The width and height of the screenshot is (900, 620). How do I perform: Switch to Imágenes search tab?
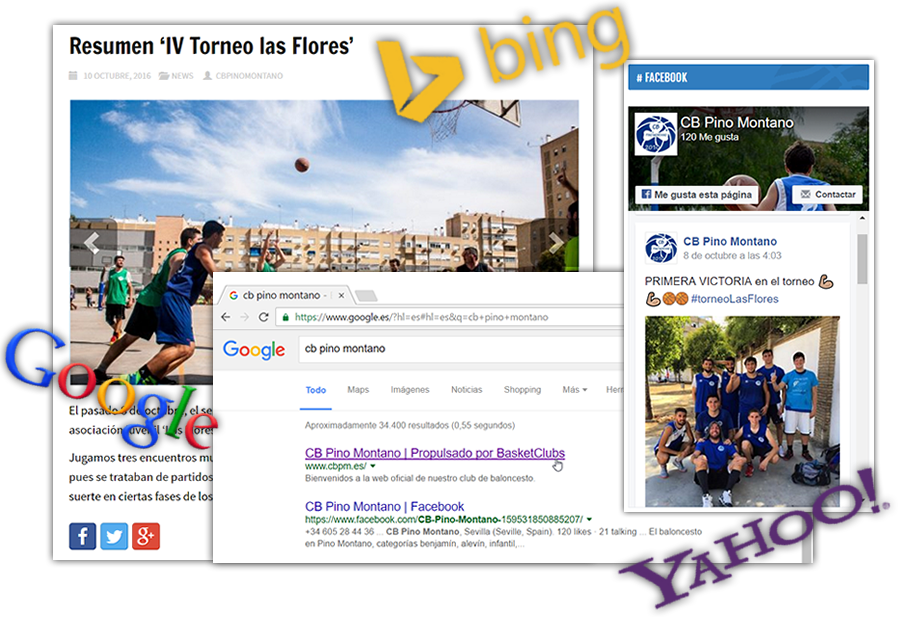point(410,390)
